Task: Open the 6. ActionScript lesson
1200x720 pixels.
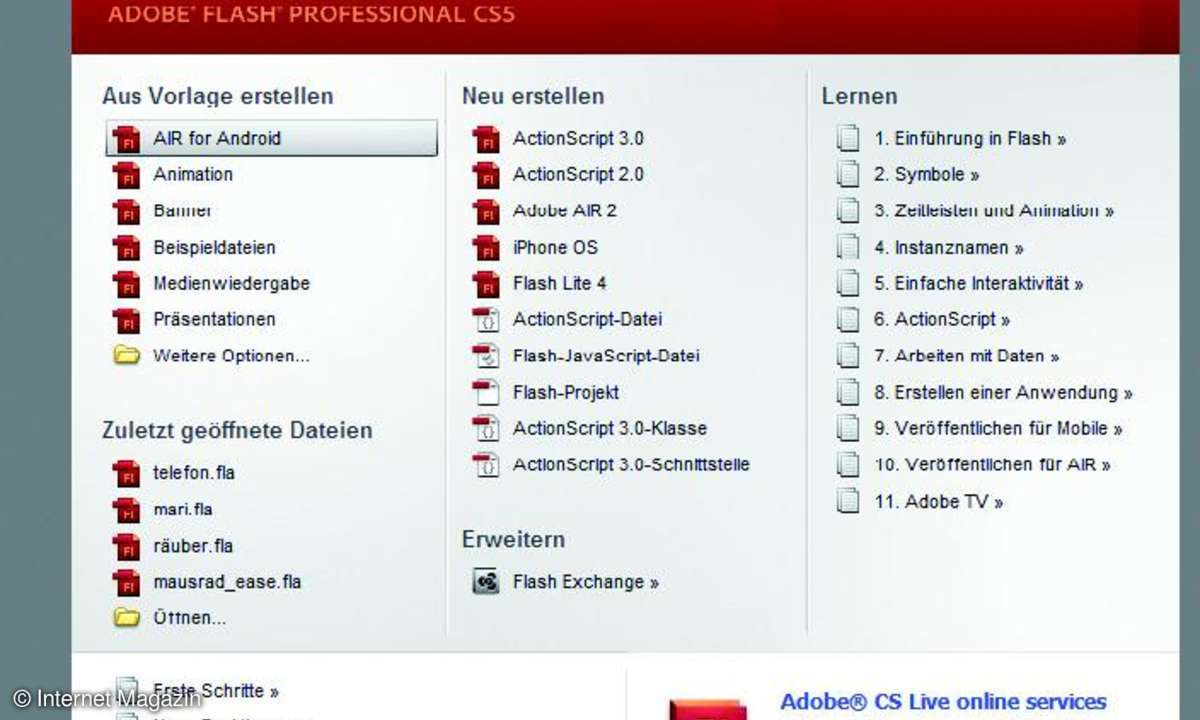Action: coord(941,320)
